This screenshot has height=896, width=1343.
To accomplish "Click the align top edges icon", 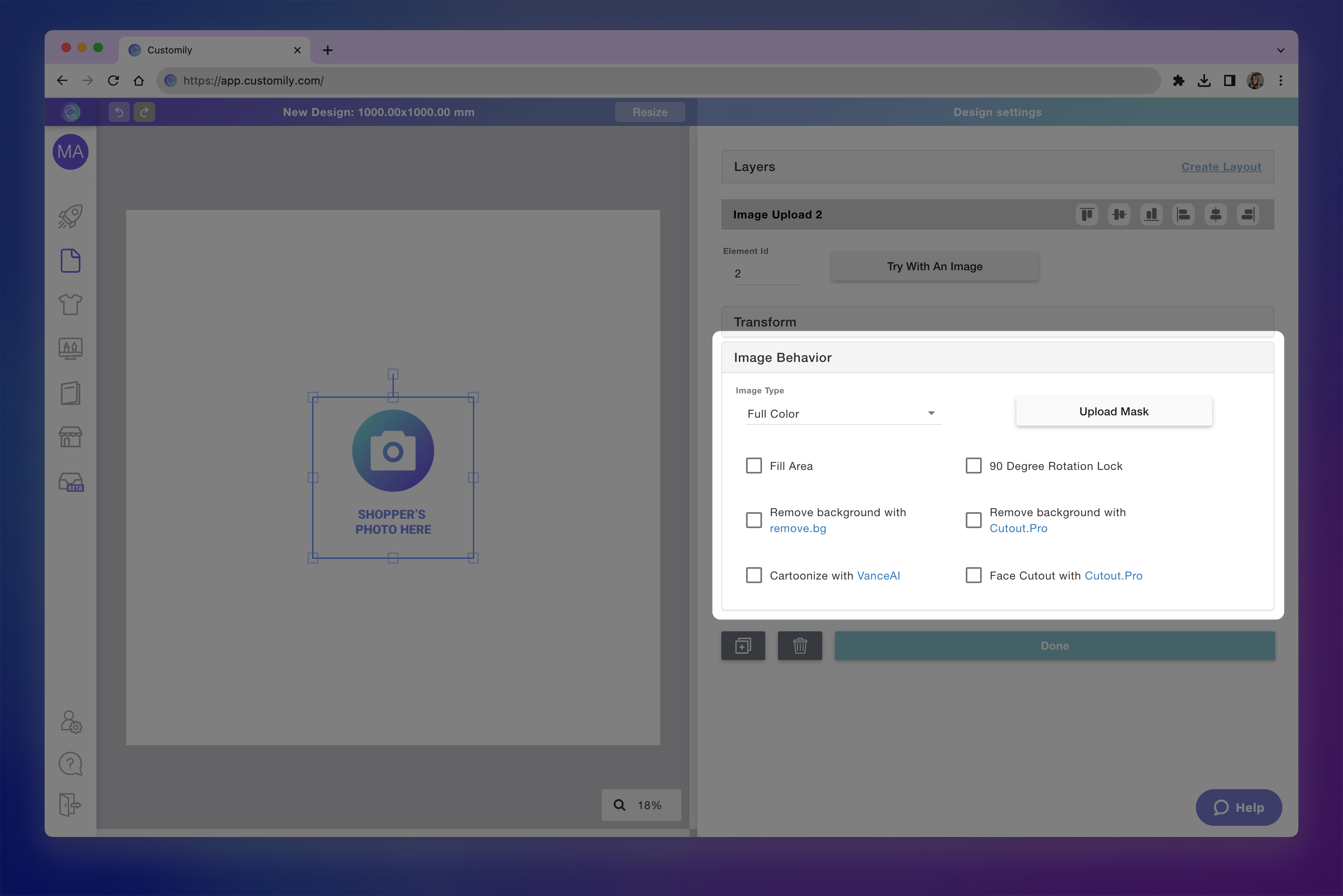I will (x=1087, y=215).
